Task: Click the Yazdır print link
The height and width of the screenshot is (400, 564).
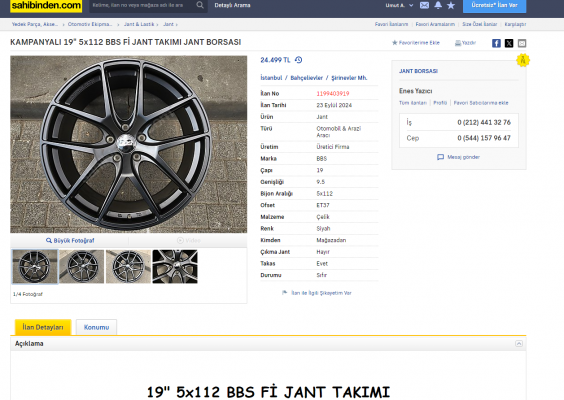Action: pyautogui.click(x=465, y=43)
